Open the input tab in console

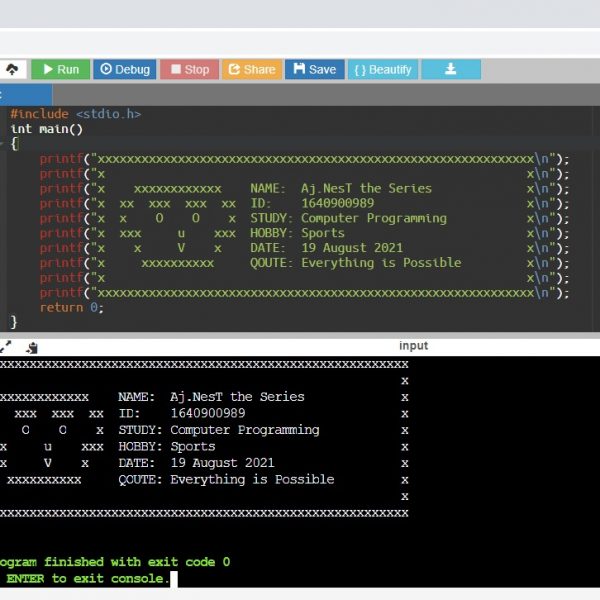[413, 346]
